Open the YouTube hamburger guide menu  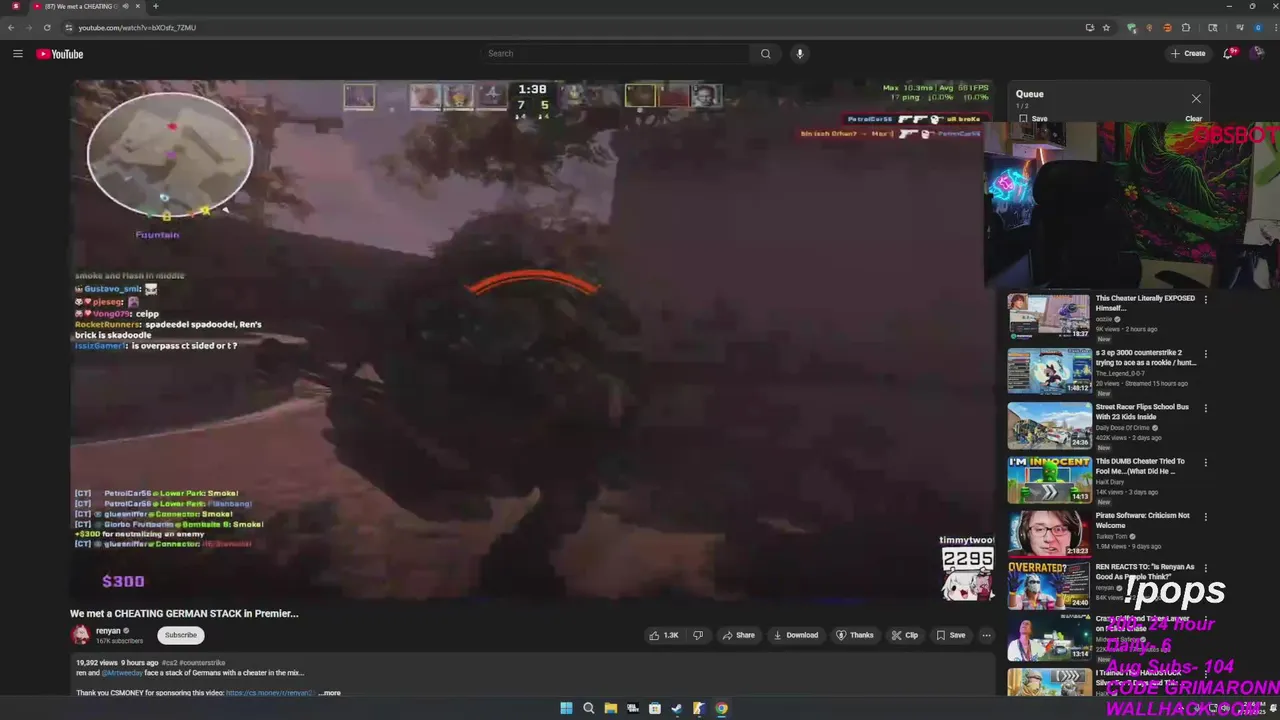(x=18, y=54)
